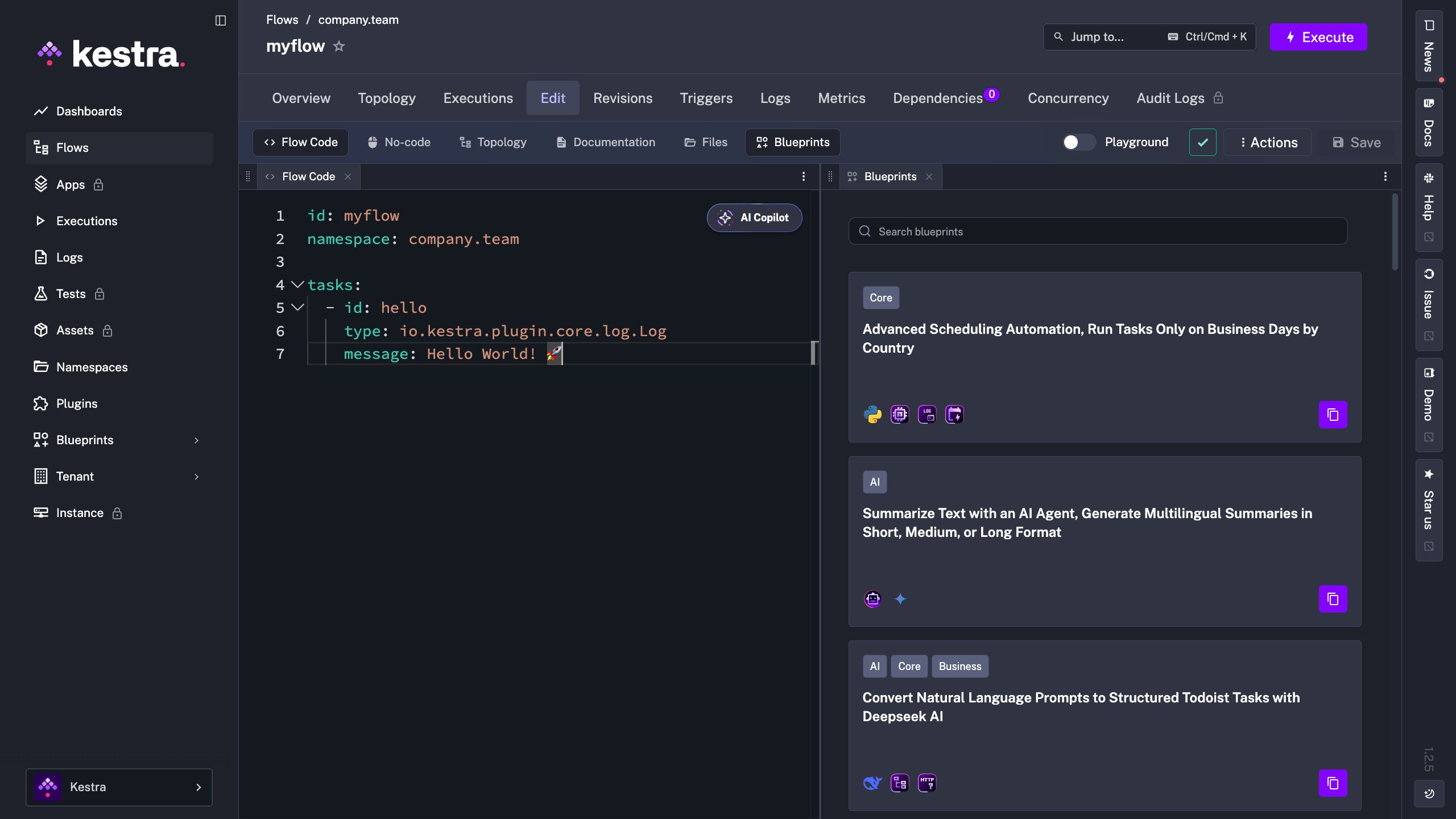Expand the Tenant sidebar submenu
The height and width of the screenshot is (819, 1456).
click(x=196, y=477)
